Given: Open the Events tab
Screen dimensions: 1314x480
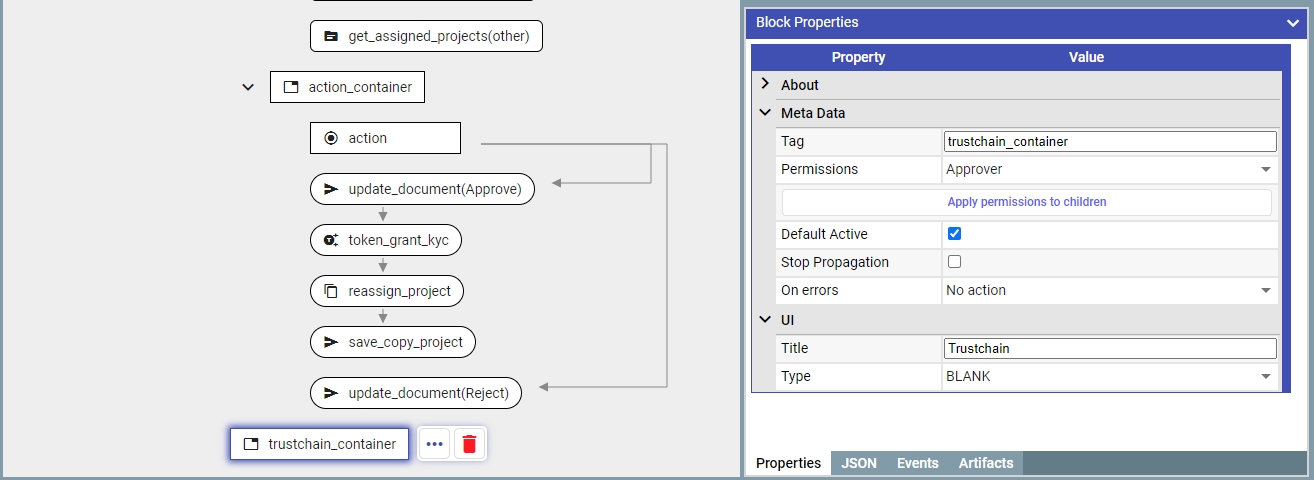Looking at the screenshot, I should (x=917, y=463).
